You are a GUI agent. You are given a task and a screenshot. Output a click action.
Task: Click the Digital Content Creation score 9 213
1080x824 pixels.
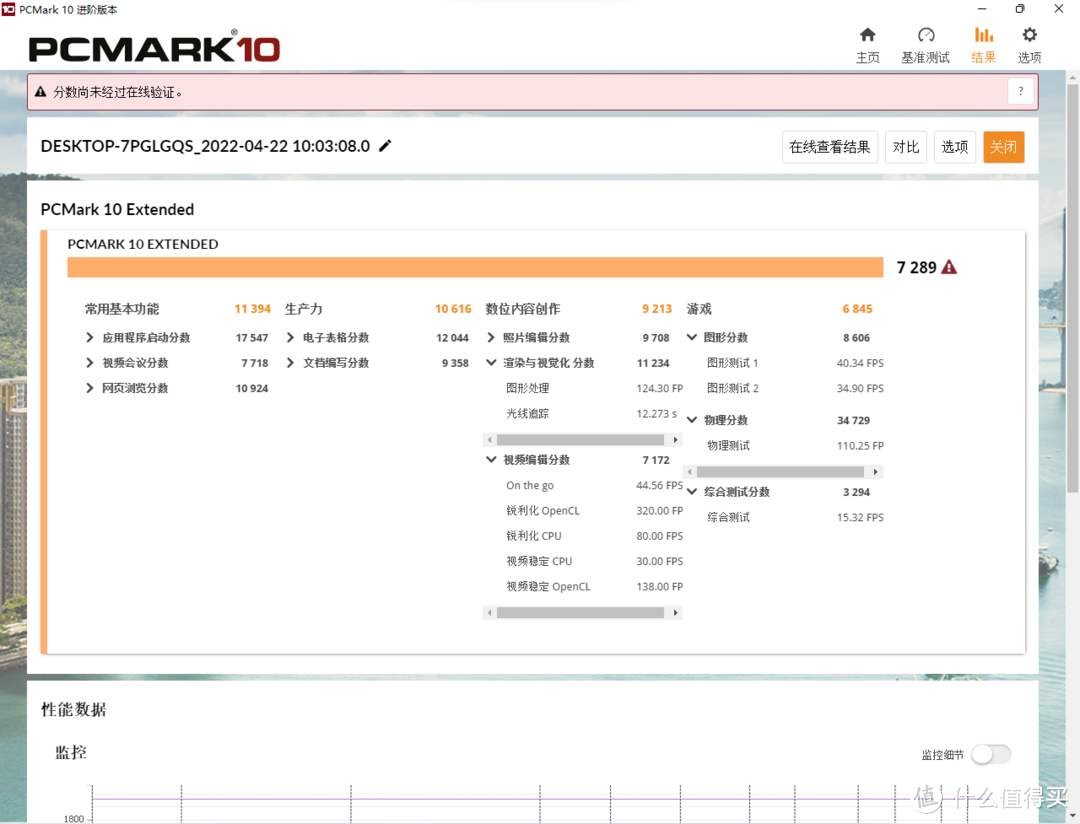tap(656, 309)
